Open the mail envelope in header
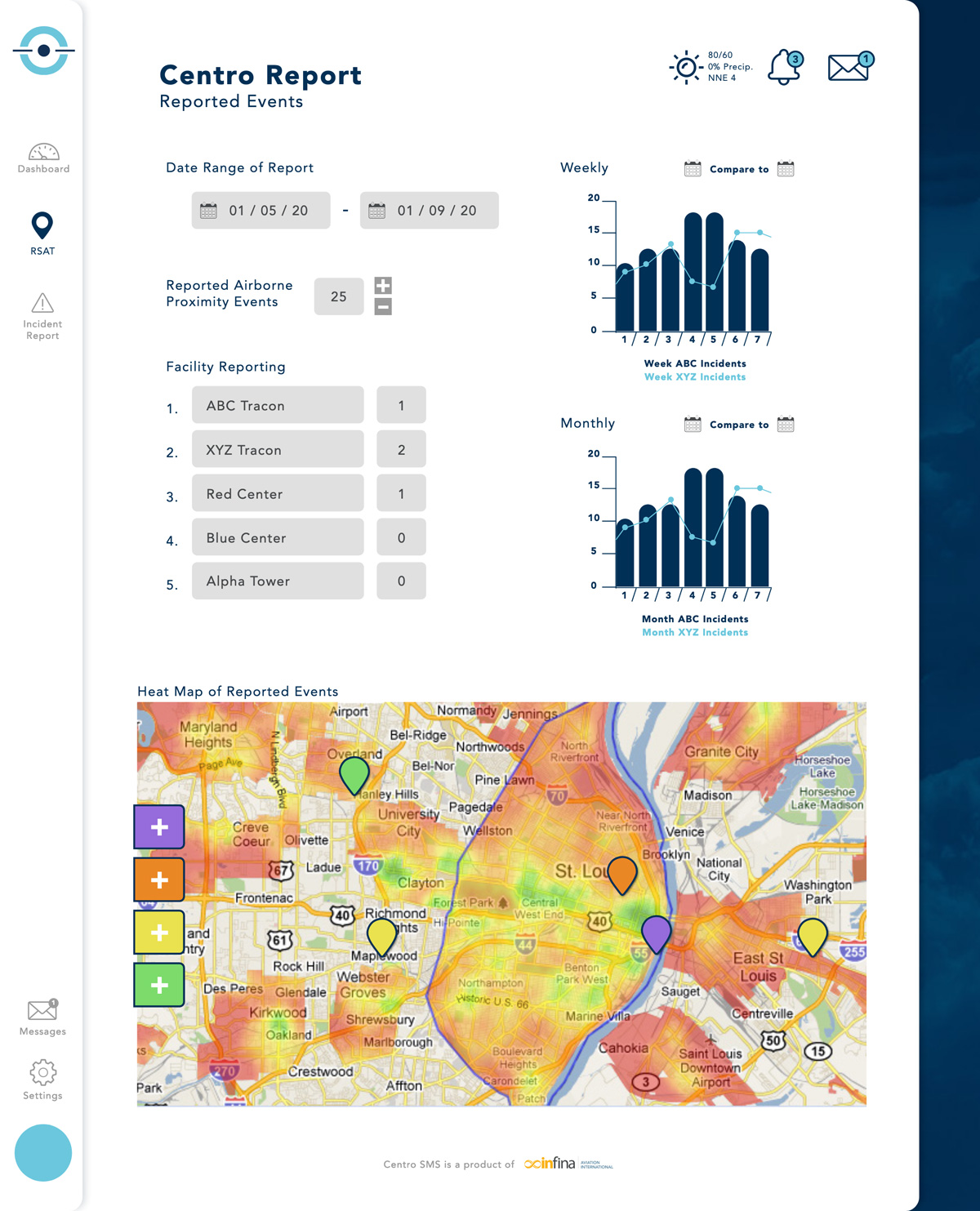 coord(849,67)
